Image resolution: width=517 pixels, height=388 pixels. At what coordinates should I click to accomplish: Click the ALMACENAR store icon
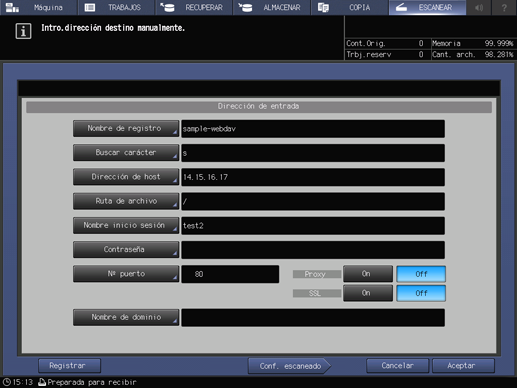coord(245,7)
